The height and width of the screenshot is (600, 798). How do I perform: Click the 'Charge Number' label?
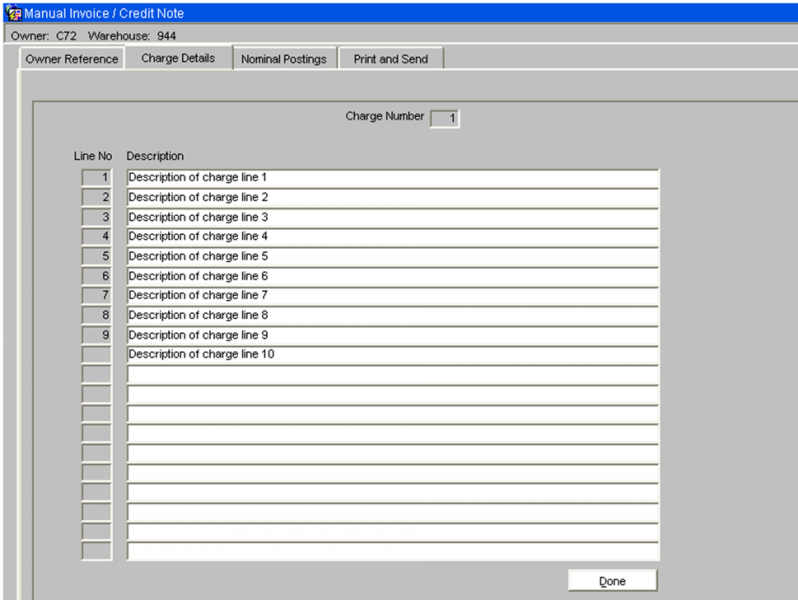tap(385, 117)
